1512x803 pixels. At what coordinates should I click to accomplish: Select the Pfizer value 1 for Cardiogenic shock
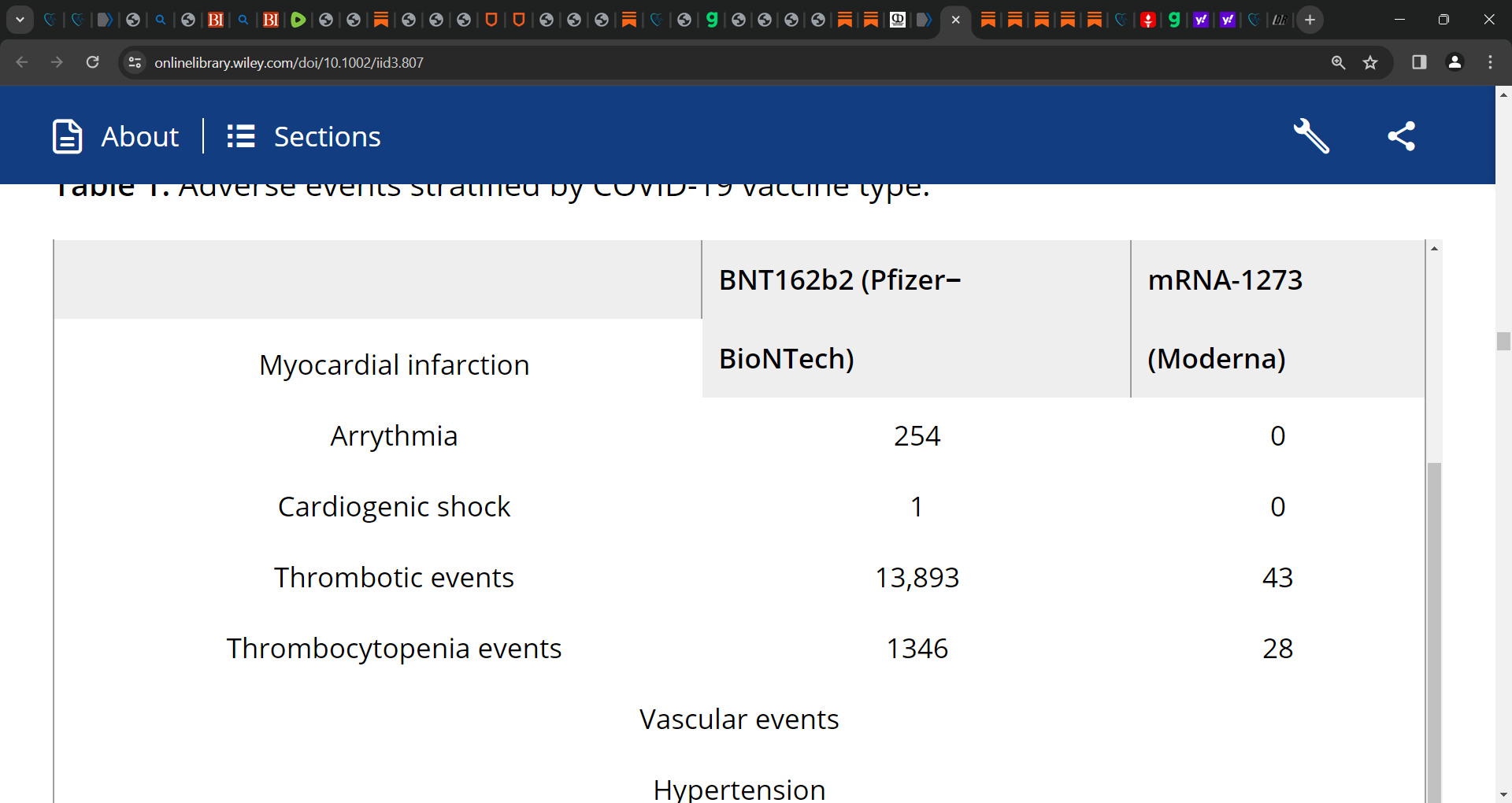917,507
